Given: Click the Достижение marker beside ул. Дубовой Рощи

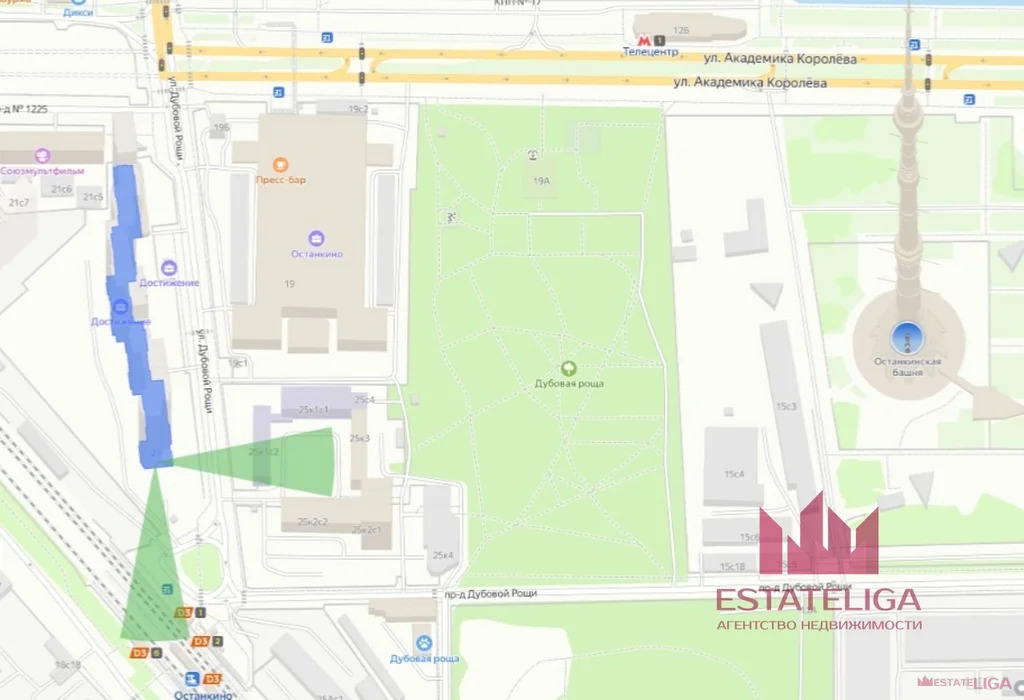Looking at the screenshot, I should pyautogui.click(x=169, y=267).
